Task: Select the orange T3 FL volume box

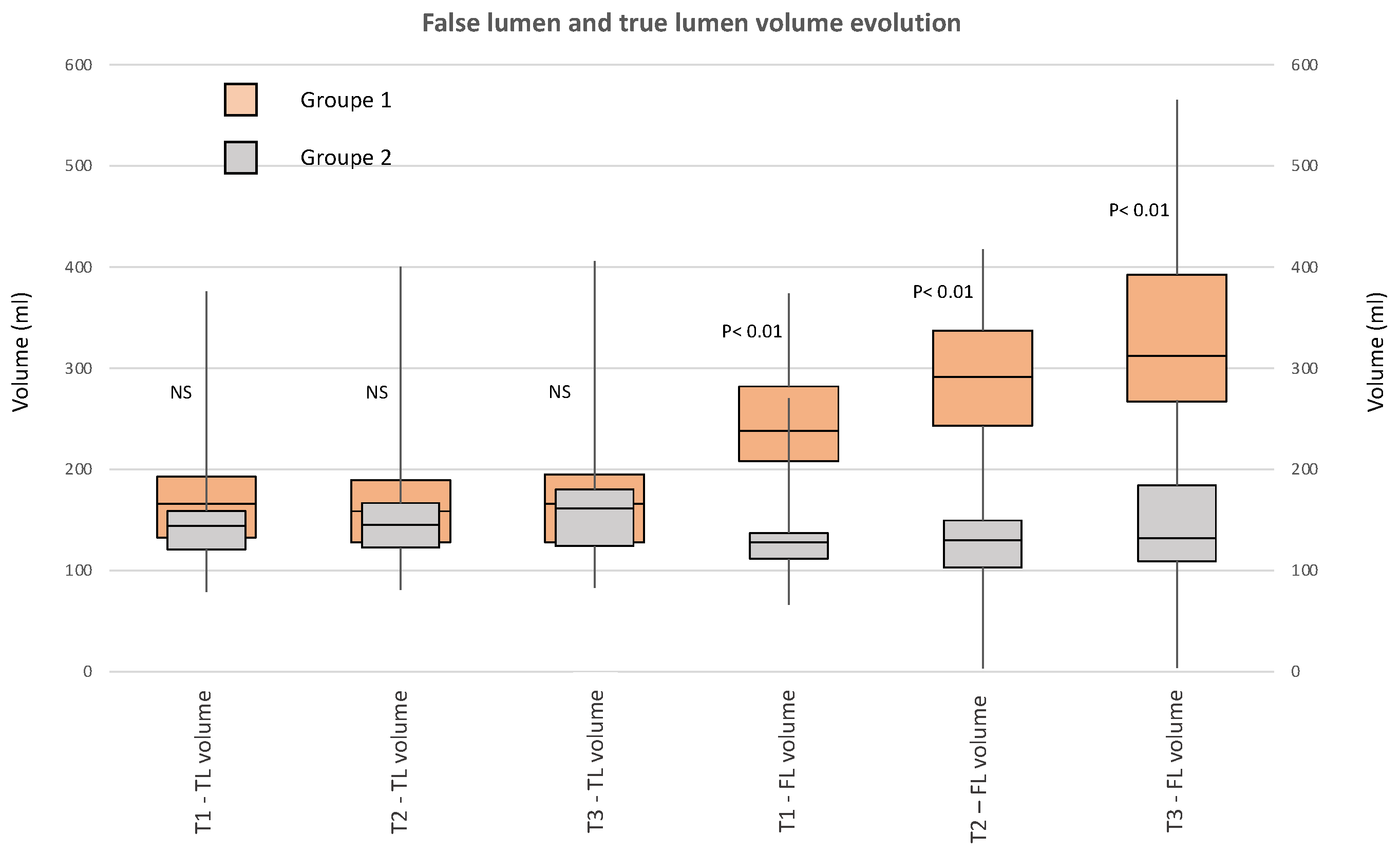Action: tap(1176, 318)
